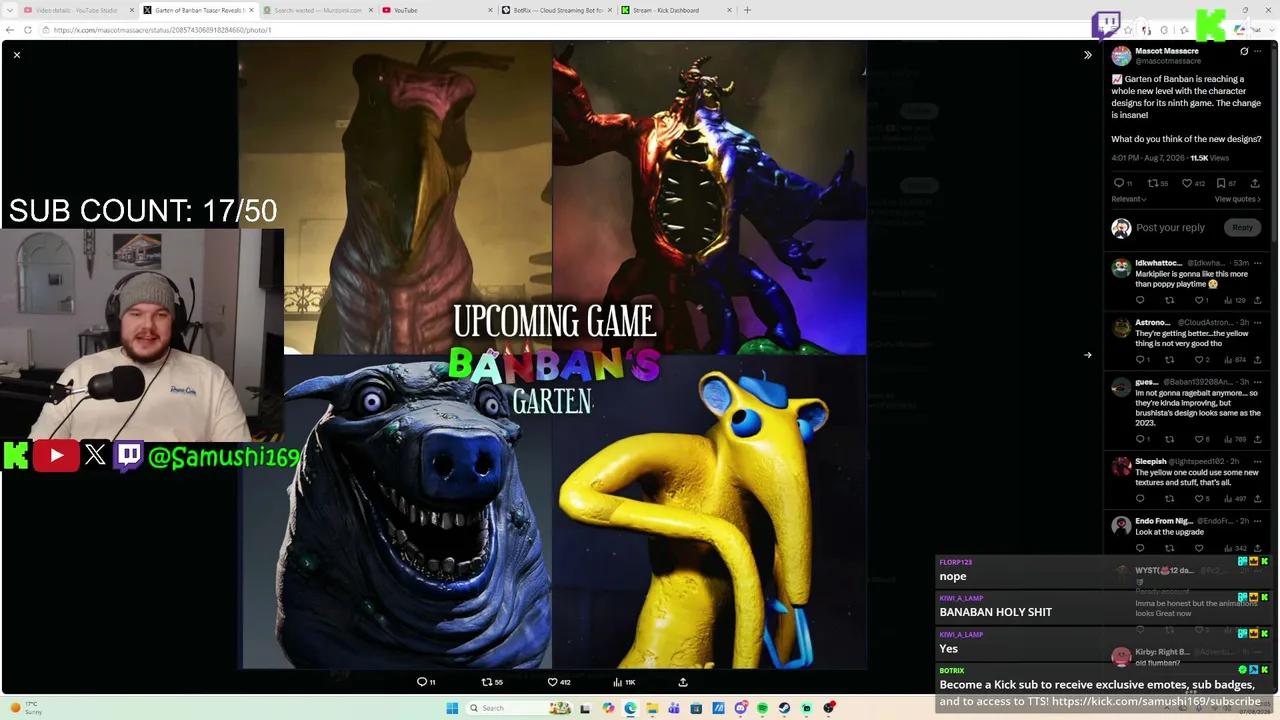1280x720 pixels.
Task: Share the Mascot Massacre post from sidebar
Action: click(x=1255, y=183)
